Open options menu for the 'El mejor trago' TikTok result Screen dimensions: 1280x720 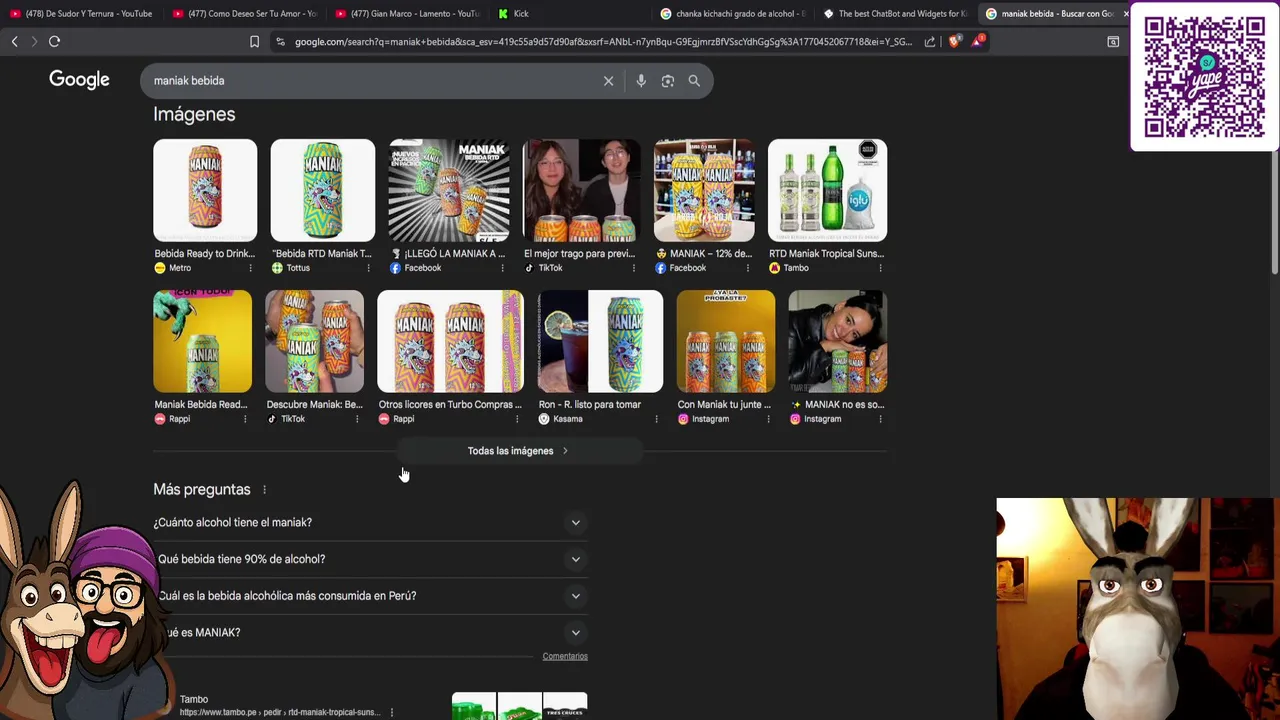pyautogui.click(x=635, y=268)
